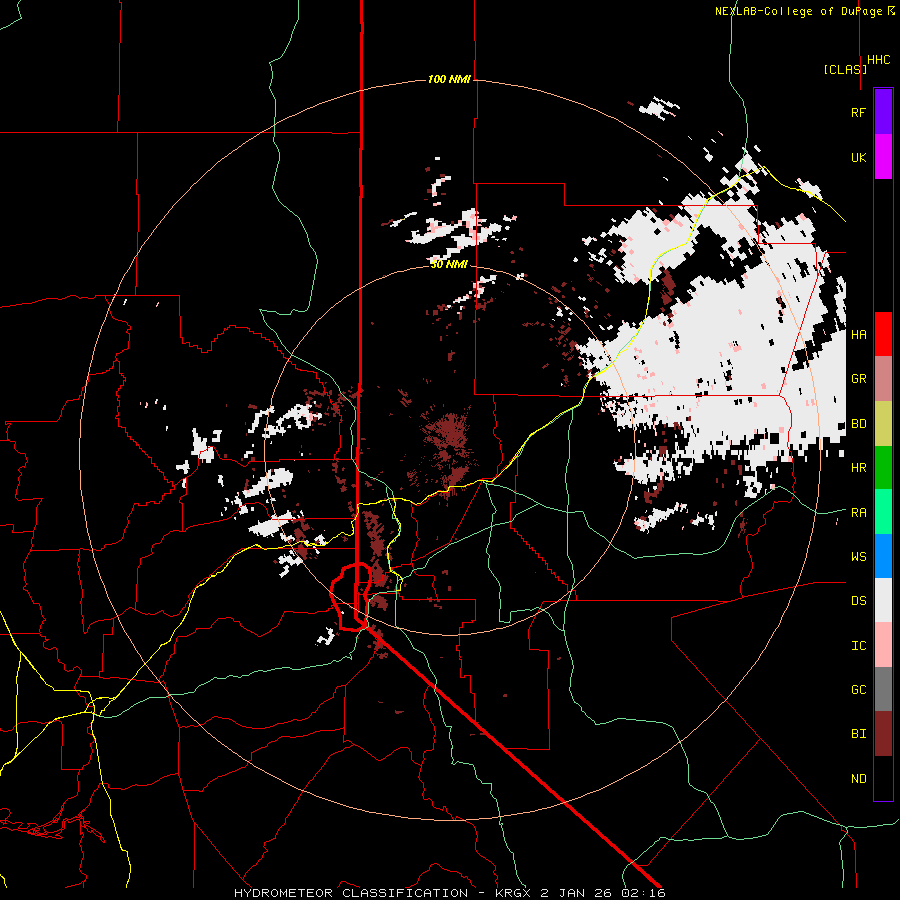Pick the RA mint green swatch
The height and width of the screenshot is (900, 900).
[x=883, y=512]
